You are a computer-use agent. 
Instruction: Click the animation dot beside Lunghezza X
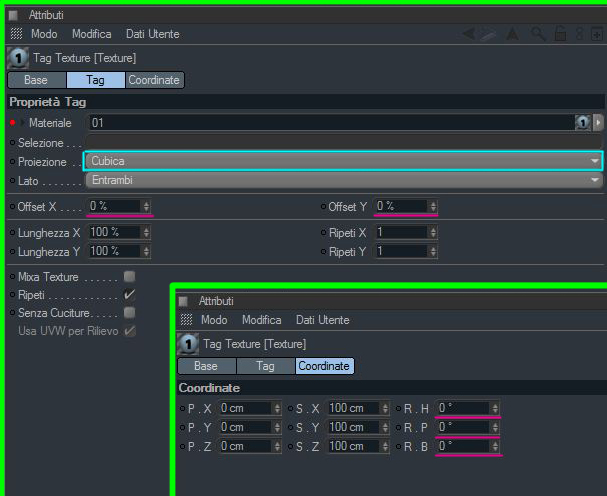click(12, 233)
